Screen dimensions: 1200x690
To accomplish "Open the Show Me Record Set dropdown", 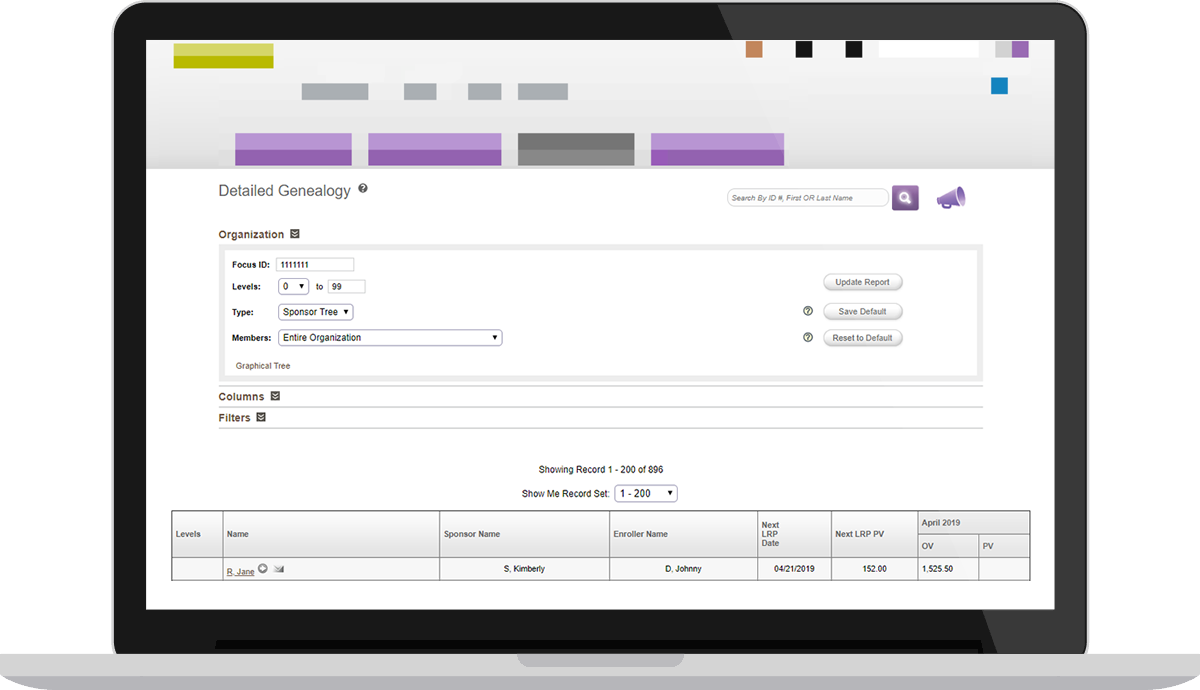I will pyautogui.click(x=646, y=494).
